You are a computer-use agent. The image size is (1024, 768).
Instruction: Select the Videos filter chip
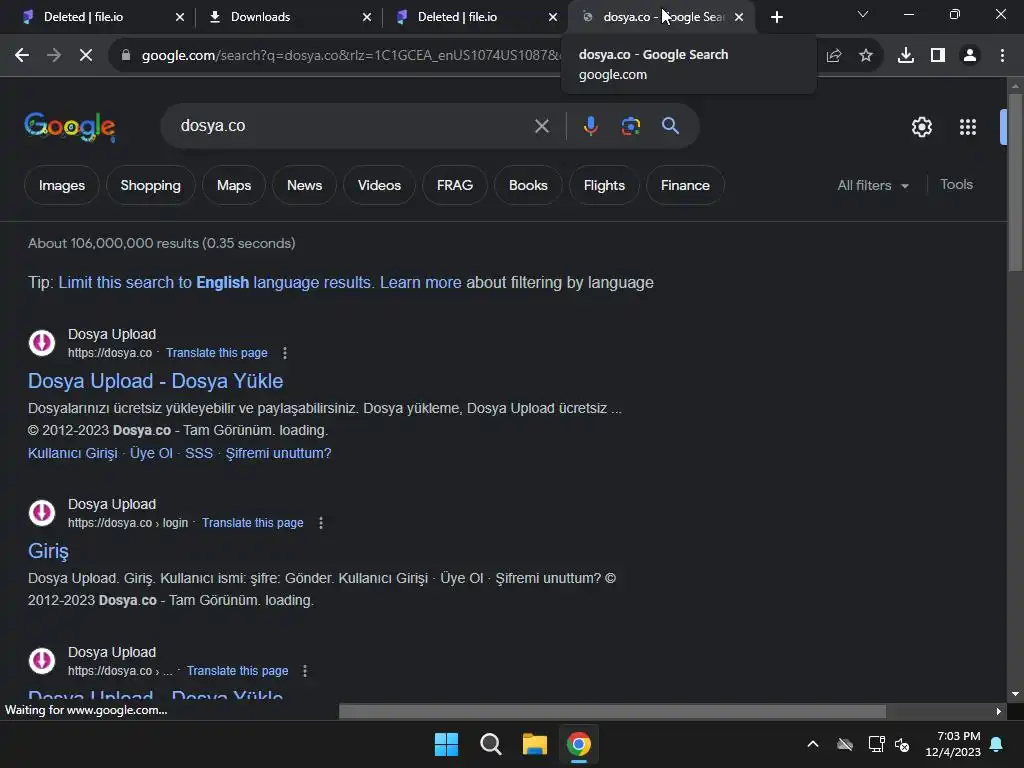point(379,185)
